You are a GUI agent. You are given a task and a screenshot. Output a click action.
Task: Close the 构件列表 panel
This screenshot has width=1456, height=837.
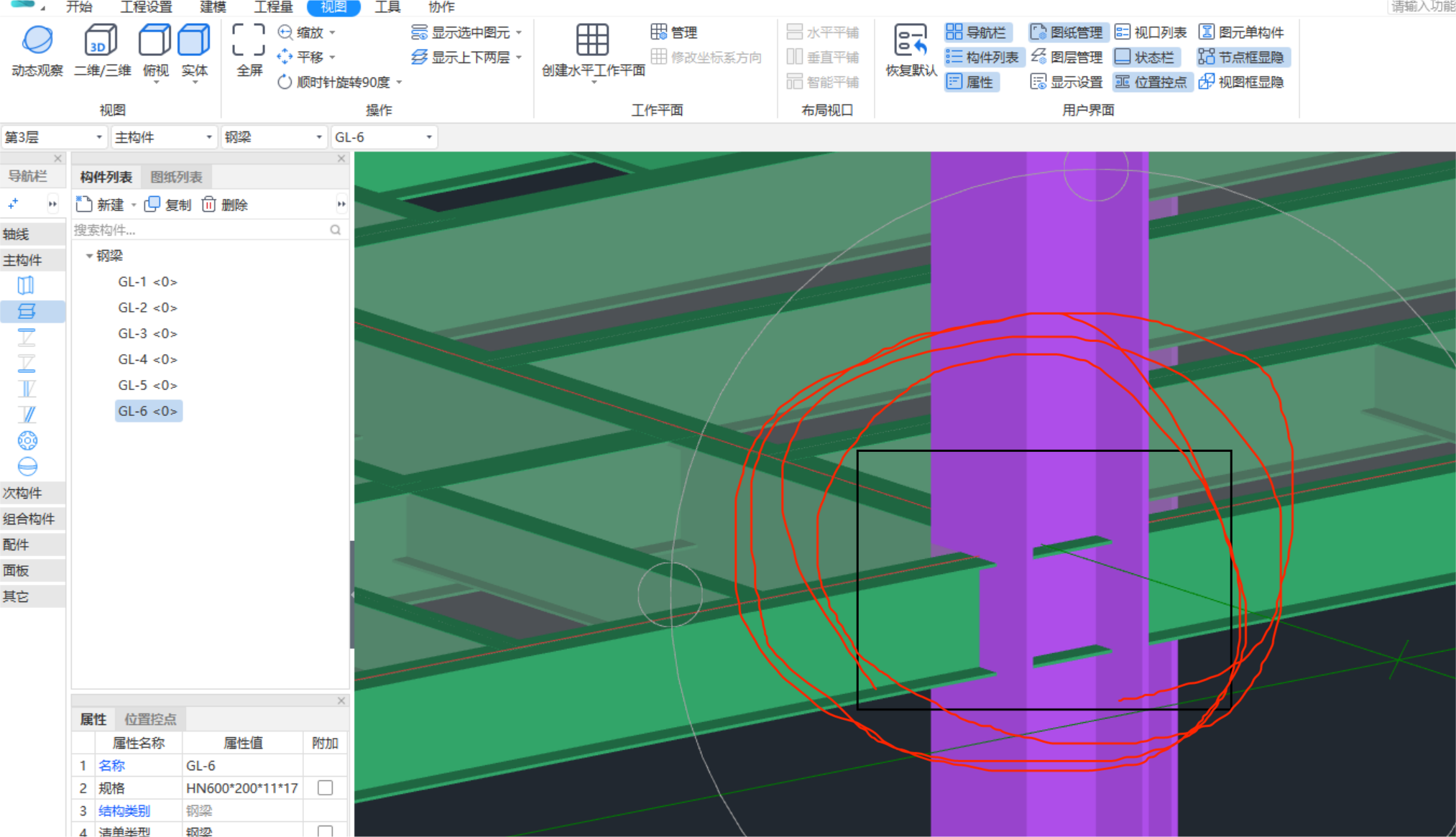pyautogui.click(x=341, y=158)
